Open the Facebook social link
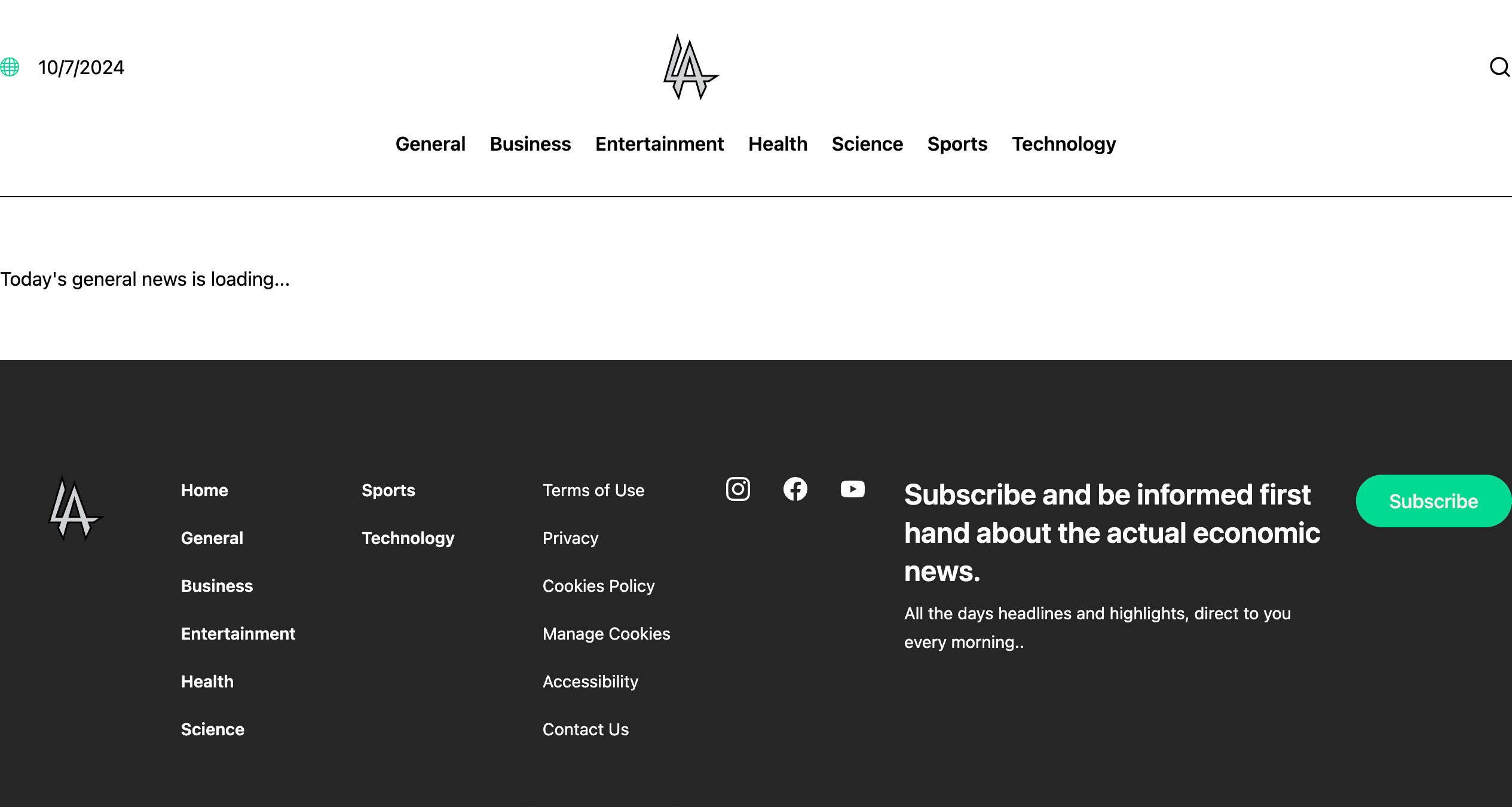This screenshot has height=807, width=1512. click(795, 489)
